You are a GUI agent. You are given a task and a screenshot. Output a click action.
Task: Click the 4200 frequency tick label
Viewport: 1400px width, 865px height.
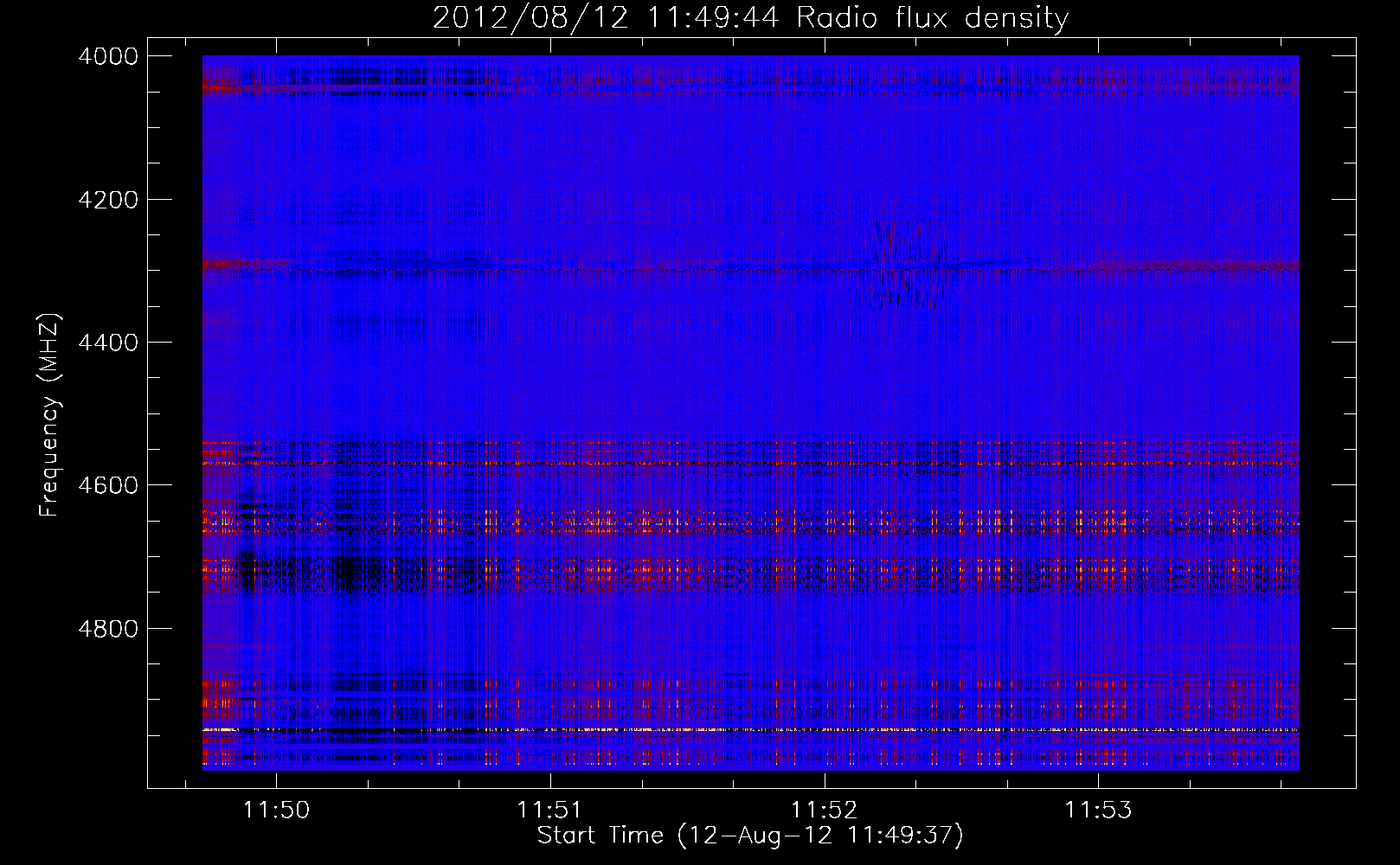108,200
